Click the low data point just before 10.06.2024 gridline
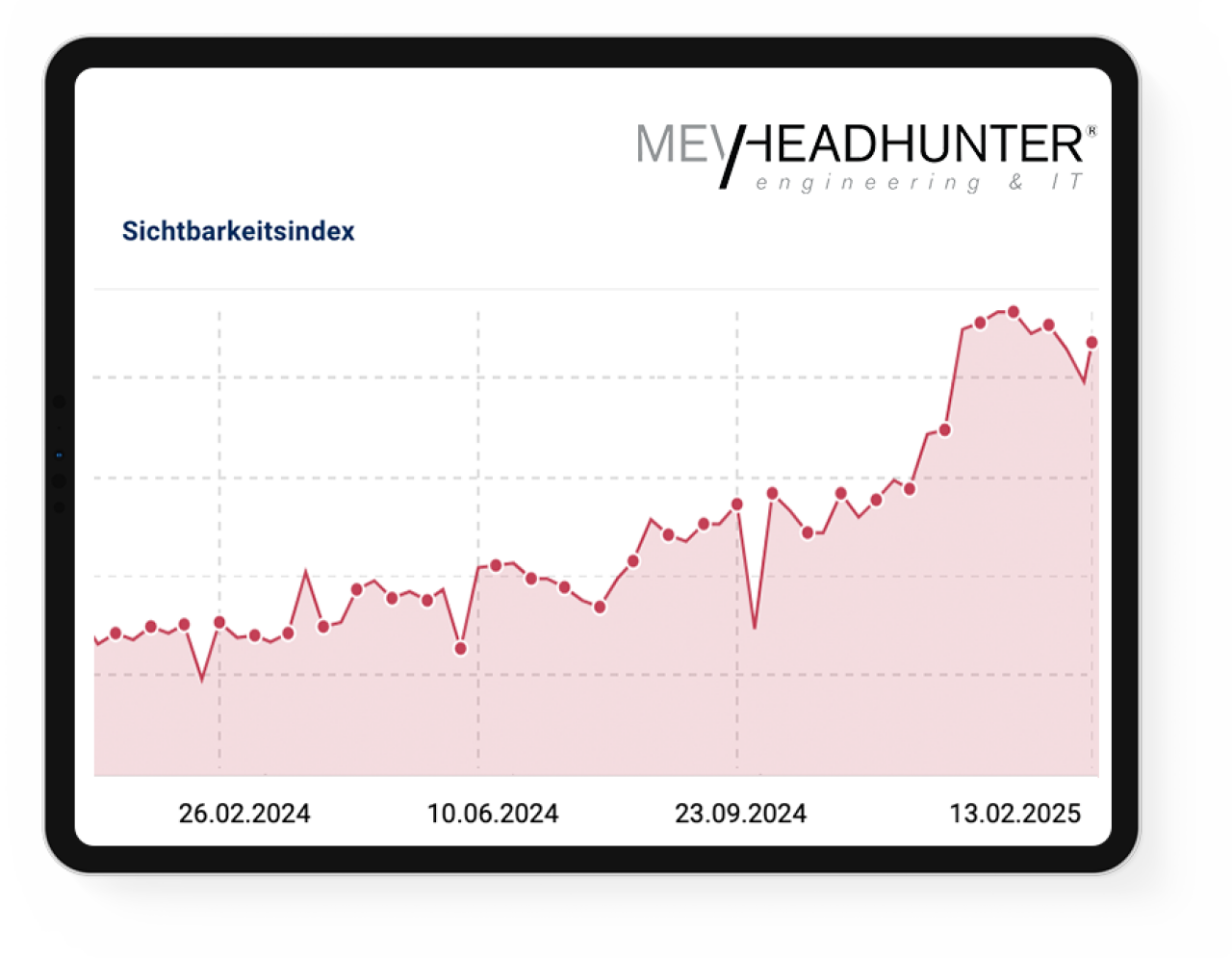The image size is (1232, 958). click(460, 648)
